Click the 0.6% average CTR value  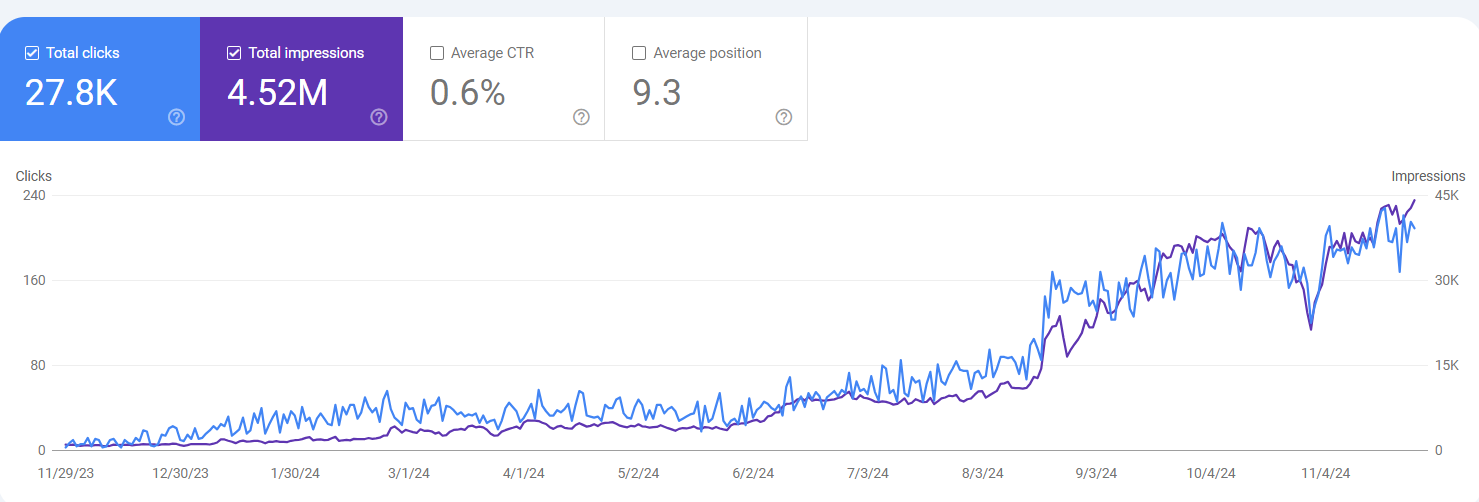(x=467, y=93)
